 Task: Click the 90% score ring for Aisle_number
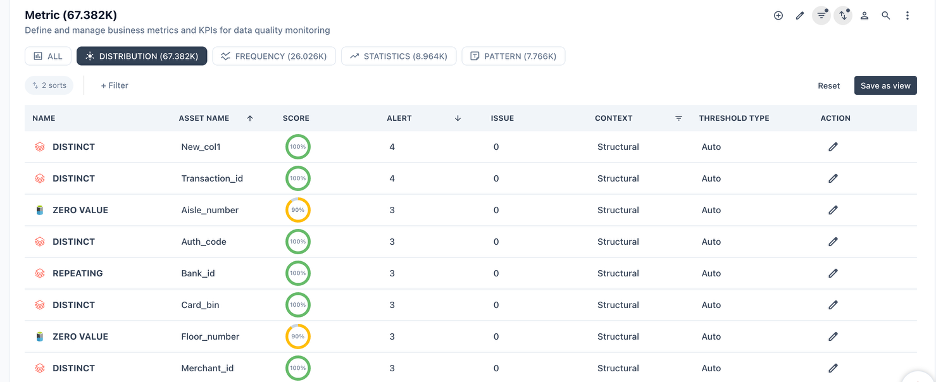(x=298, y=210)
